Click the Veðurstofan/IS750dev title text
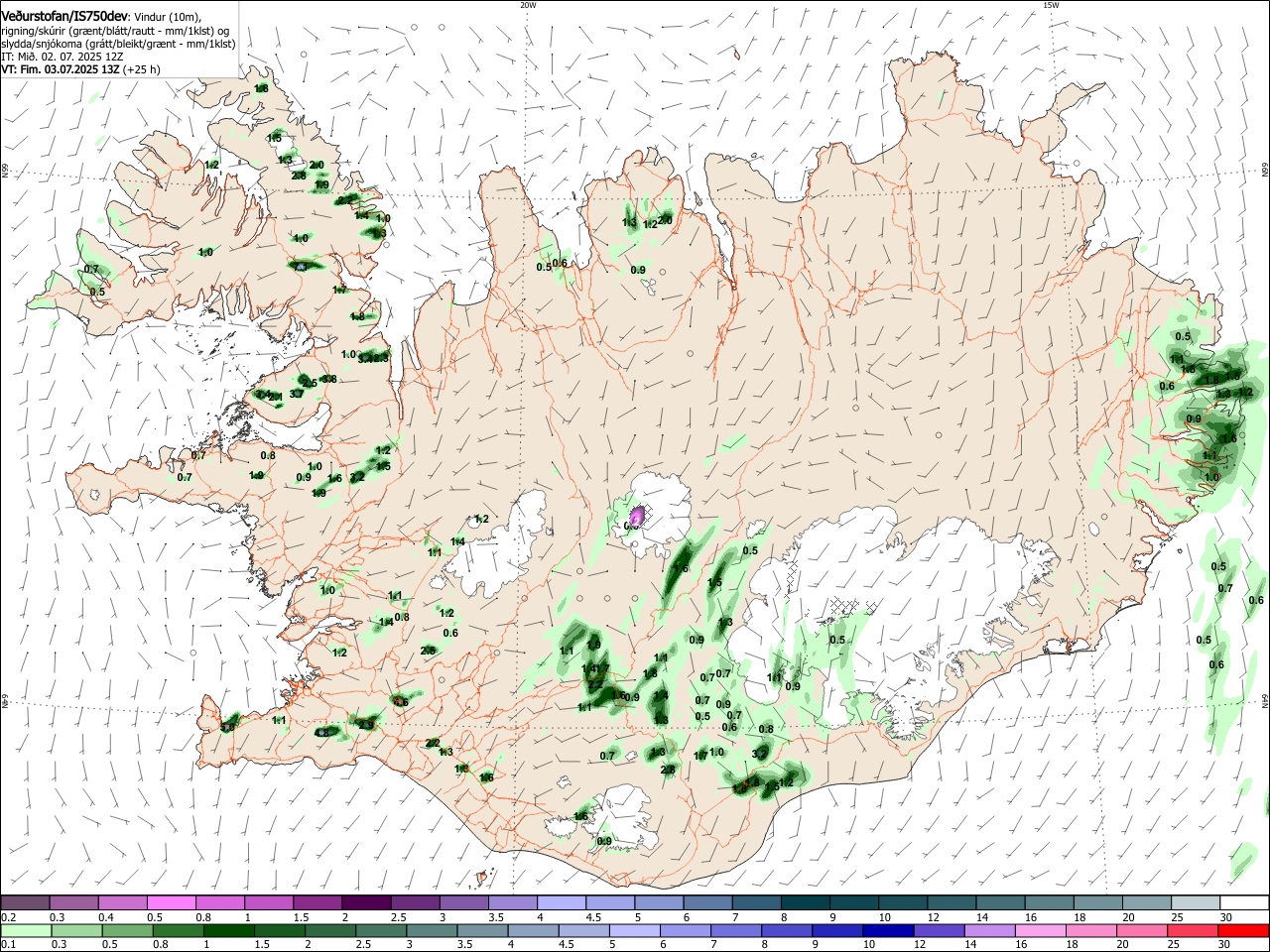Screen dimensions: 1270x952 (64, 17)
